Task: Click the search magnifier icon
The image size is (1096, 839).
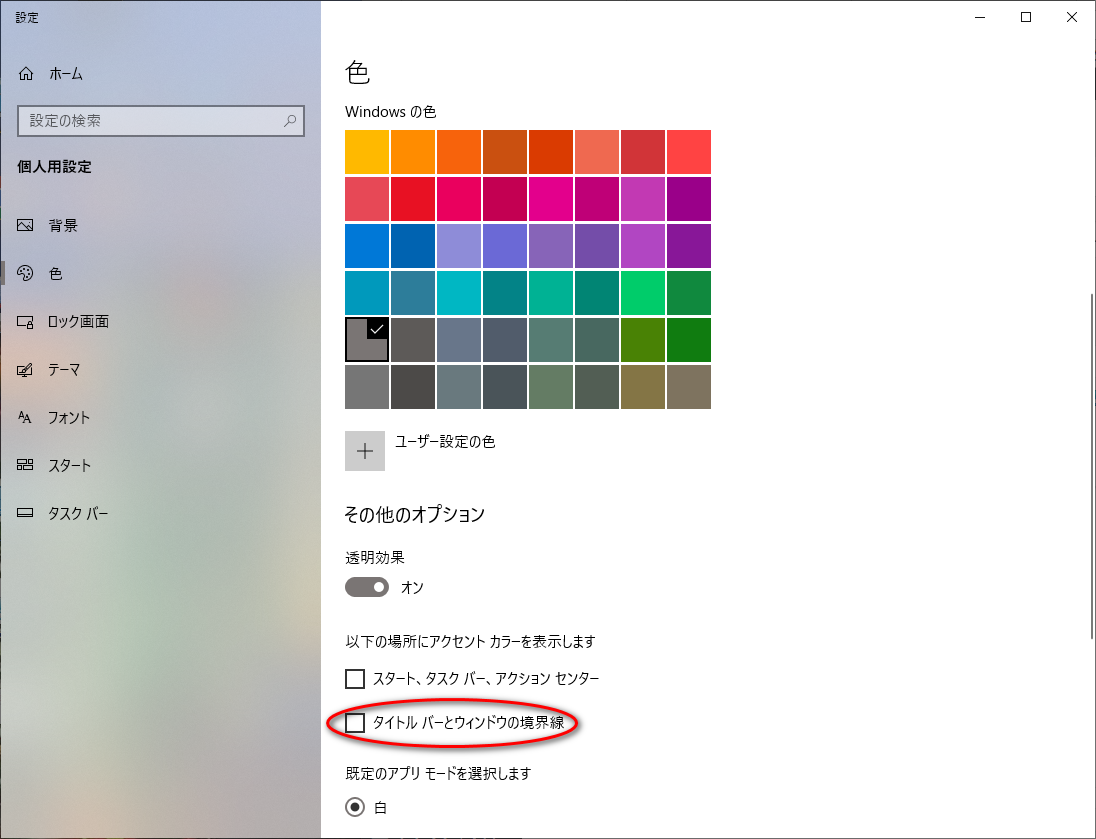Action: [x=290, y=121]
